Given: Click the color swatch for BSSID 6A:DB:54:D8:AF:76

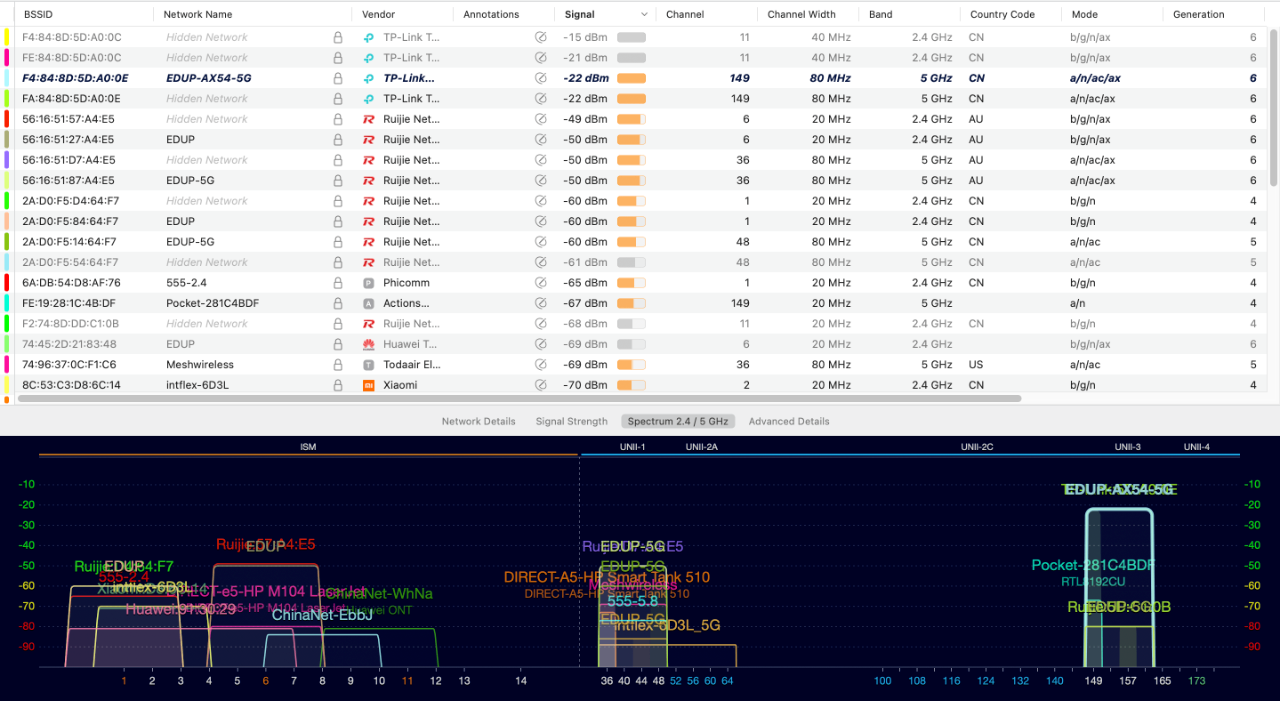Looking at the screenshot, I should [7, 283].
